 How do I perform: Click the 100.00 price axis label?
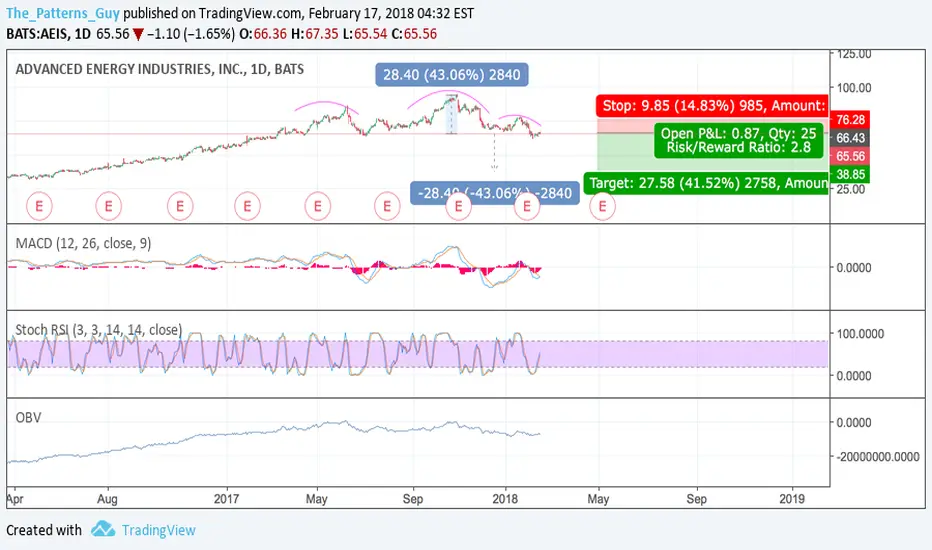click(x=854, y=88)
